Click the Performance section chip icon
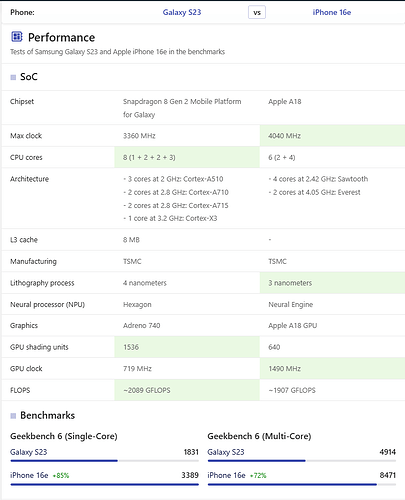This screenshot has height=500, width=405. point(17,37)
